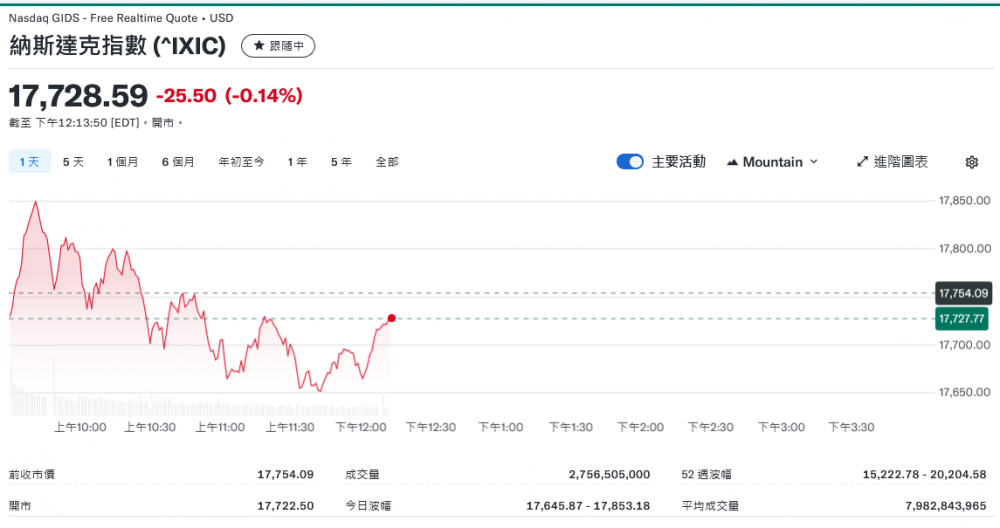Select the 1 個月 time range
The height and width of the screenshot is (528, 1000).
click(x=123, y=162)
